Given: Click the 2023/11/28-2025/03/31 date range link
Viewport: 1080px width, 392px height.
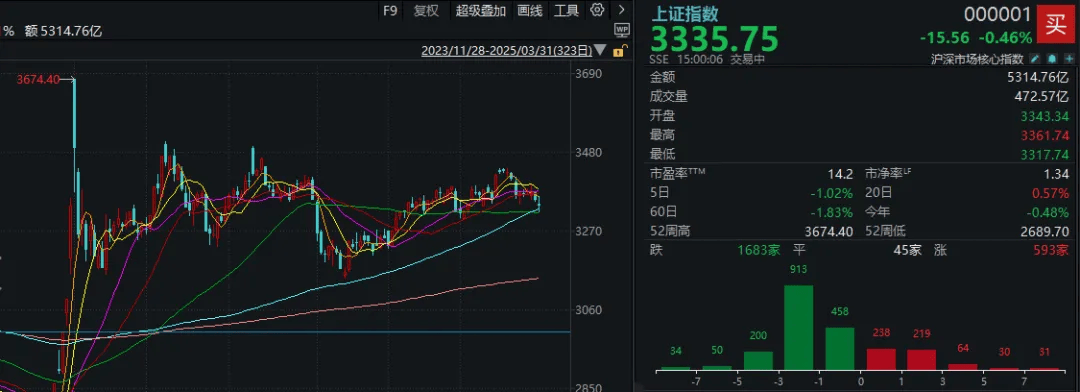Looking at the screenshot, I should [507, 50].
